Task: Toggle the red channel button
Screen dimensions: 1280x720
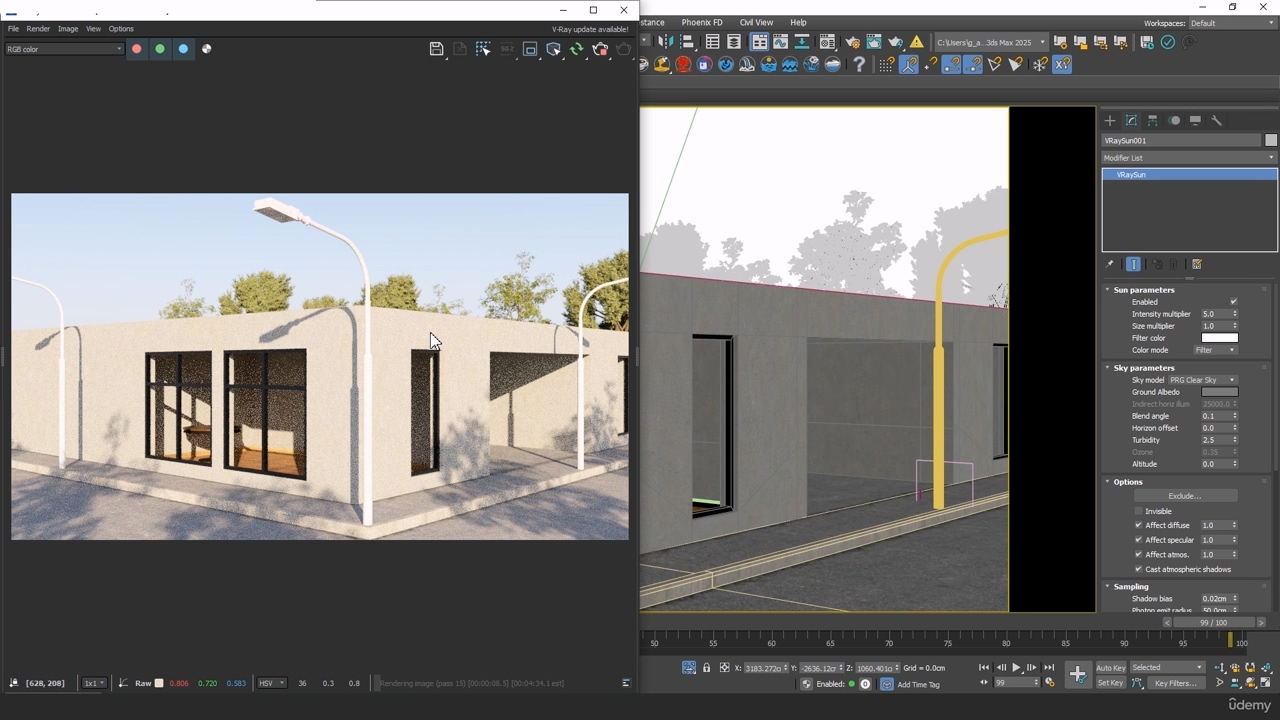Action: pyautogui.click(x=137, y=49)
